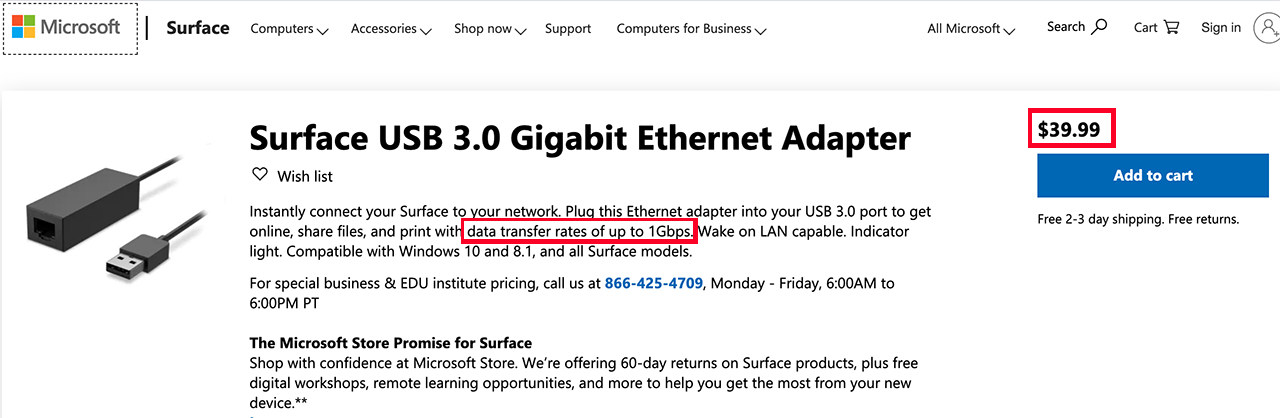Click the Surface USB 3.0 Gigabit Ethernet Adapter title
The width and height of the screenshot is (1280, 418).
tap(580, 137)
